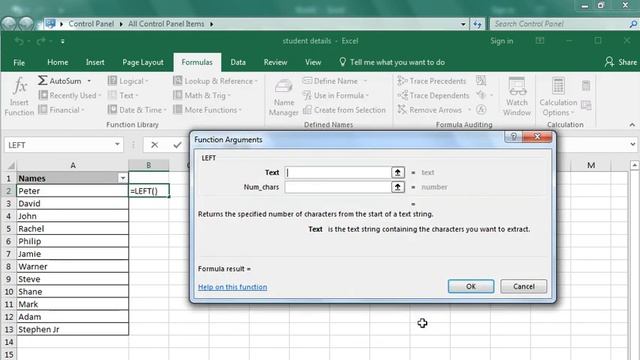Click the Share person icon
This screenshot has height=360, width=640.
(609, 62)
